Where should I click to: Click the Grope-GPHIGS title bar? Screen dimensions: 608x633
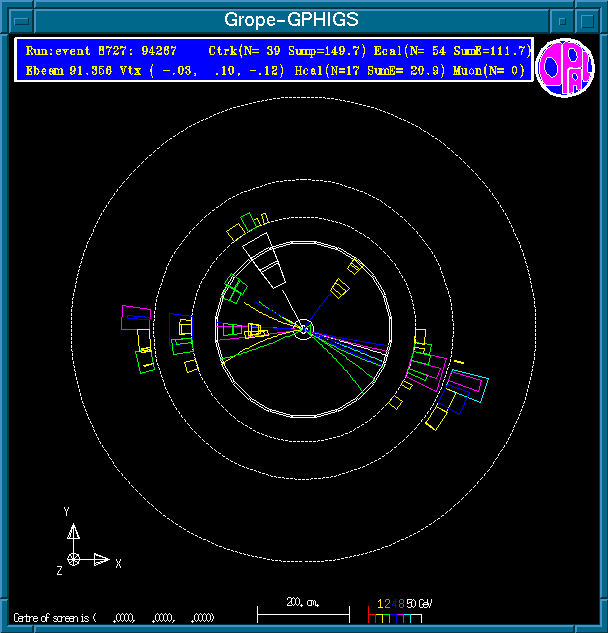(290, 20)
